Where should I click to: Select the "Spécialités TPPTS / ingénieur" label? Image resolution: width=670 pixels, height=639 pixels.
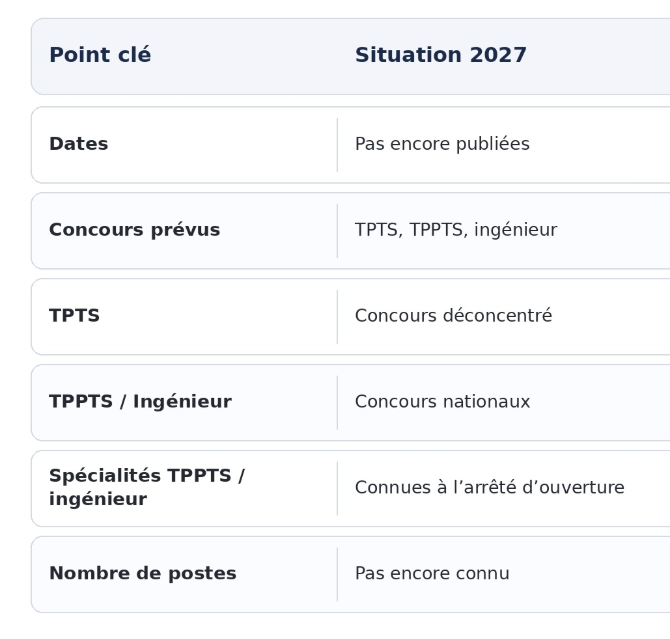(146, 488)
